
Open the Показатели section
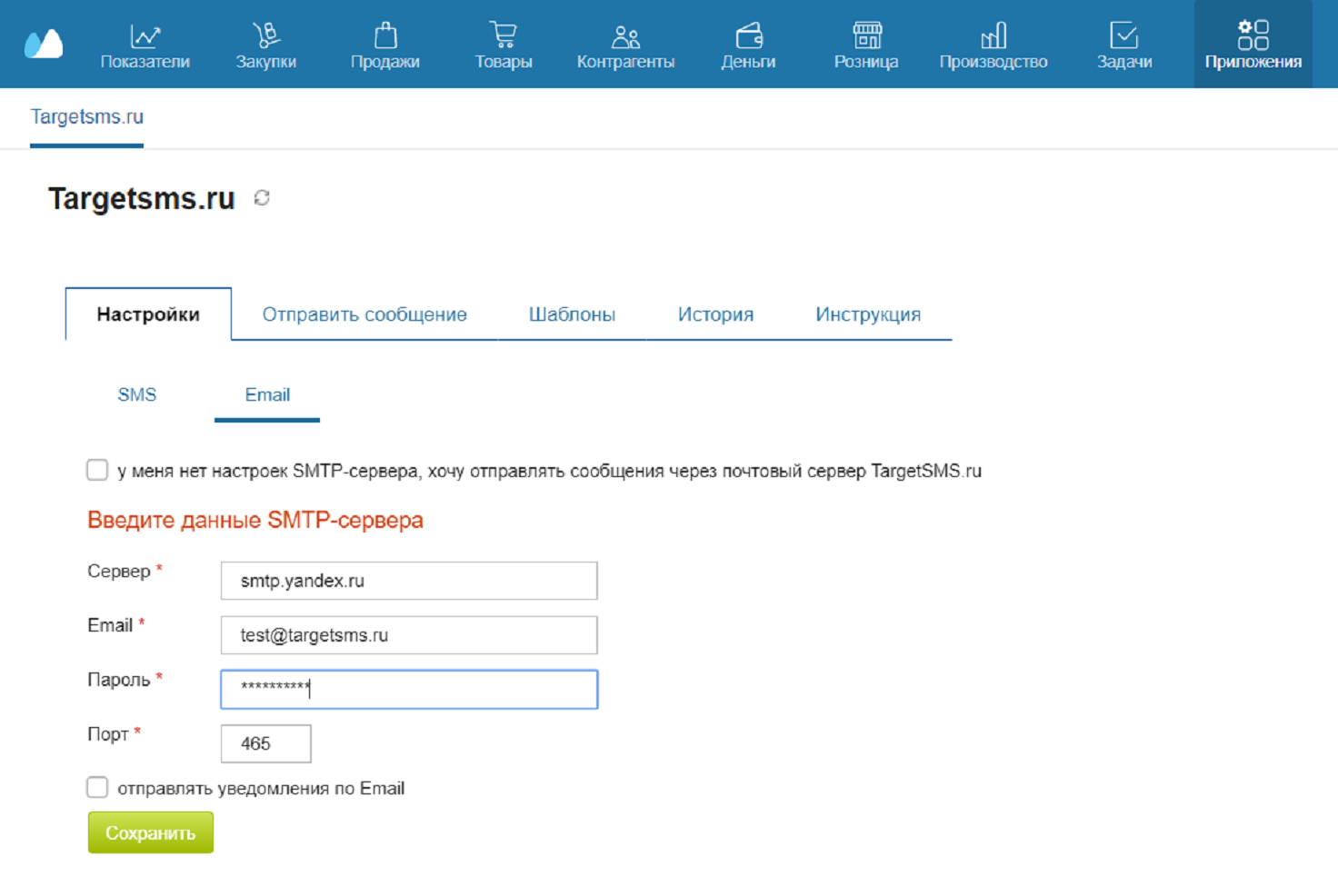tap(145, 45)
